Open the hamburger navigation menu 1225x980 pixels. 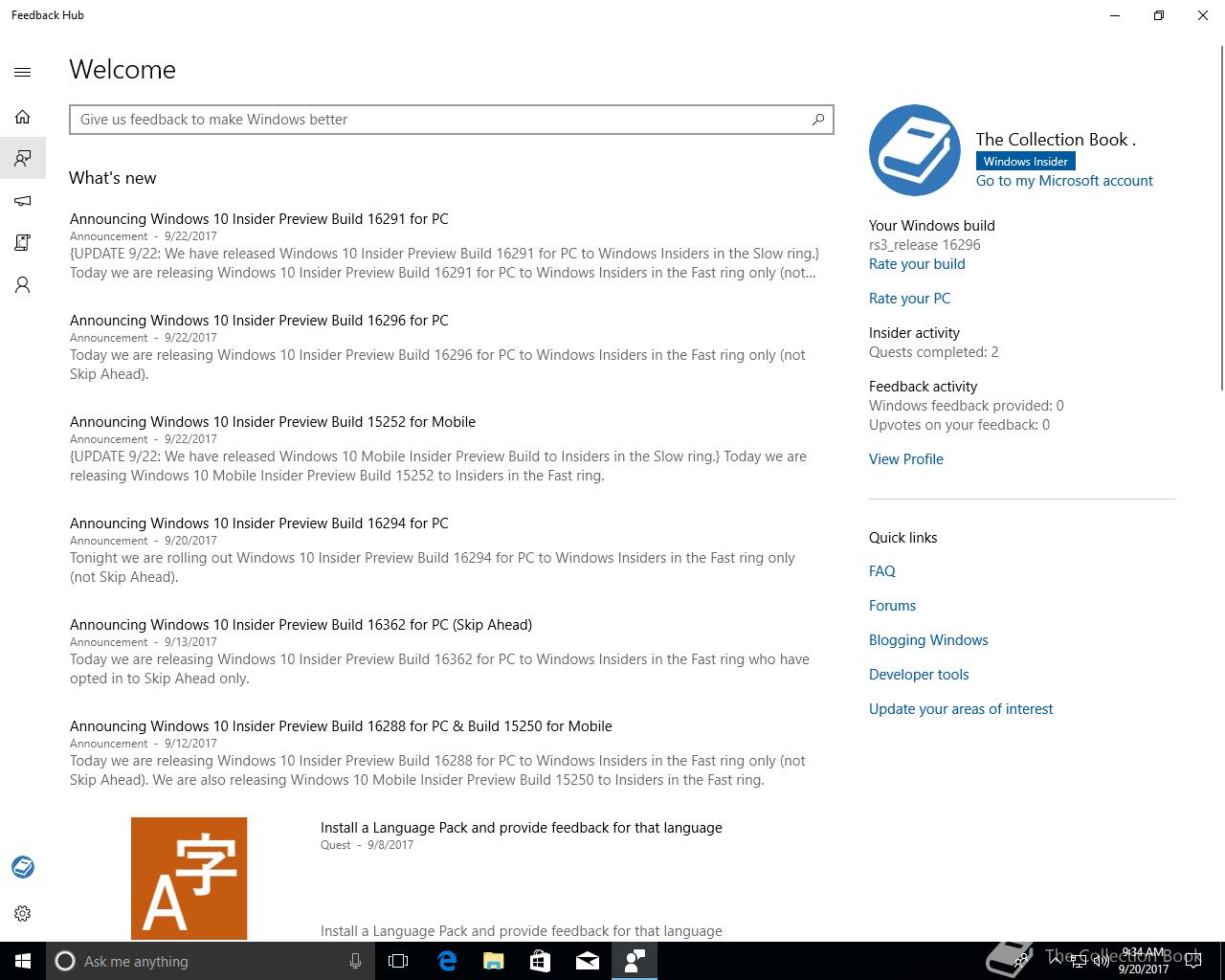pos(23,72)
